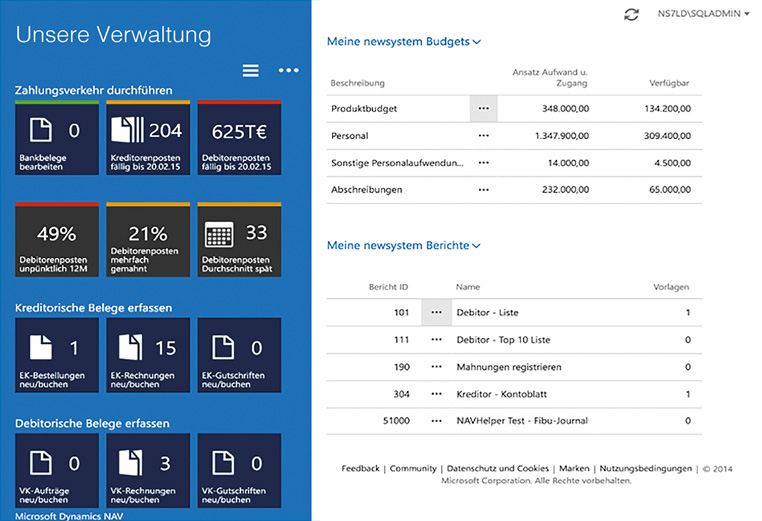This screenshot has width=762, height=521.
Task: Open the row menu for Produktbudget
Action: (x=484, y=108)
